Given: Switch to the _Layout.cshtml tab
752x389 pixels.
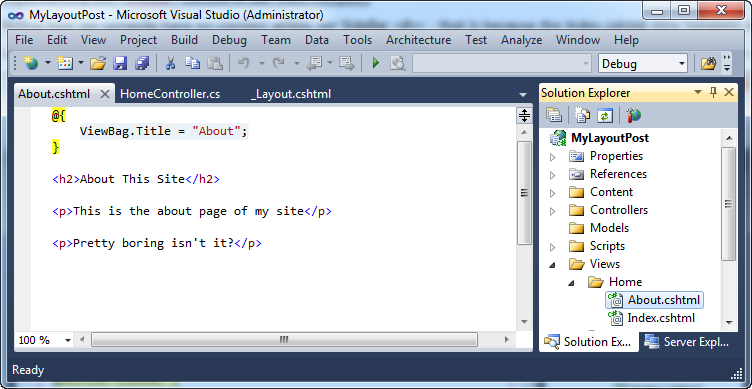Looking at the screenshot, I should click(291, 94).
